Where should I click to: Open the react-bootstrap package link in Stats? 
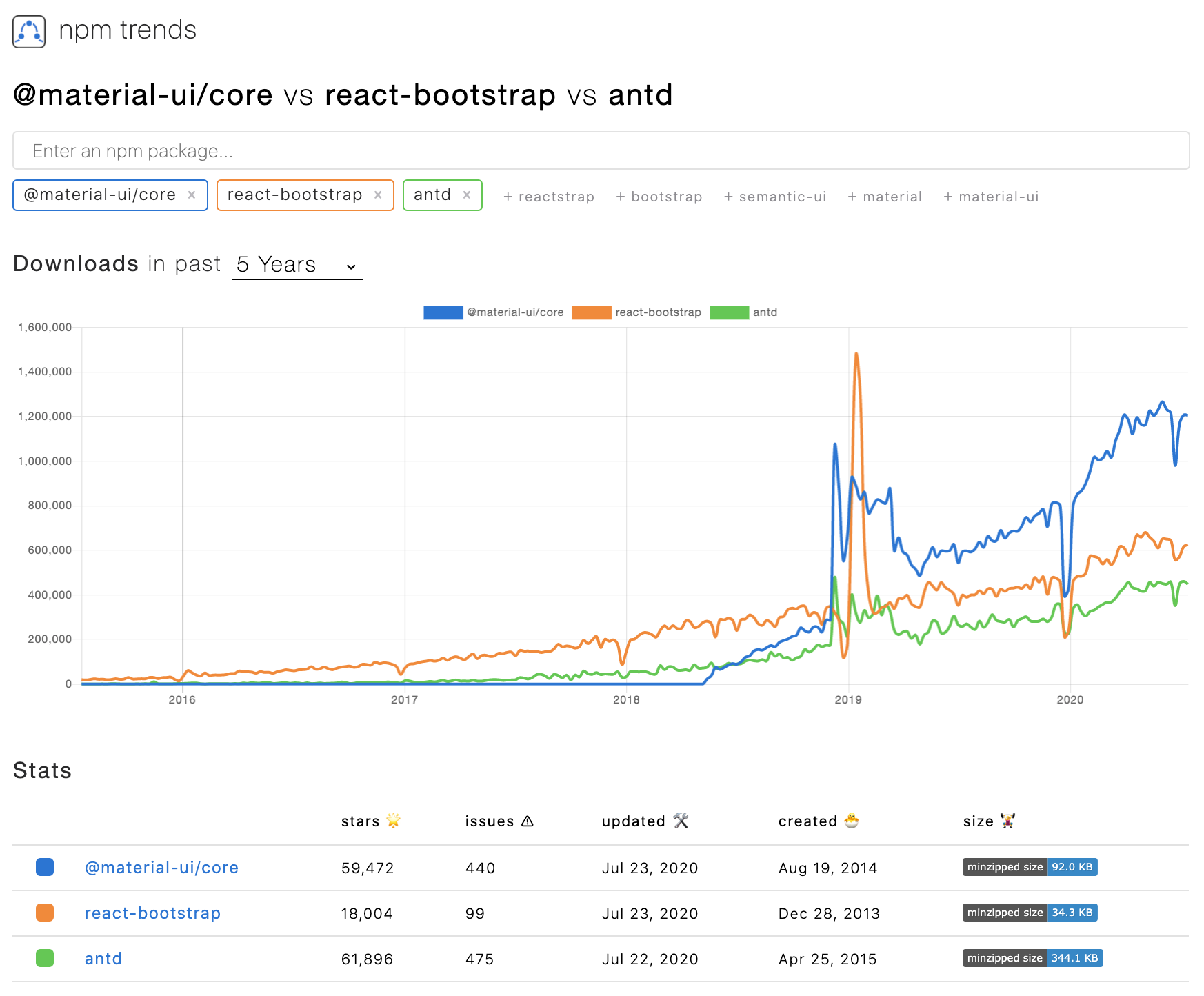152,913
